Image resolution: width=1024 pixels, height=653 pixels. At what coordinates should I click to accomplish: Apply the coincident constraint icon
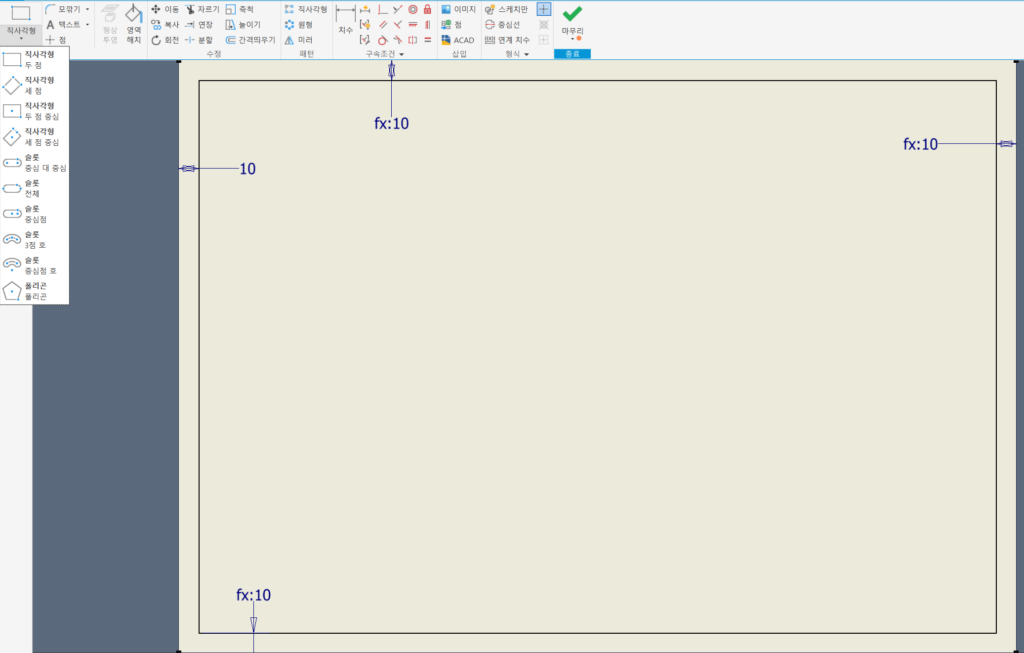[383, 9]
